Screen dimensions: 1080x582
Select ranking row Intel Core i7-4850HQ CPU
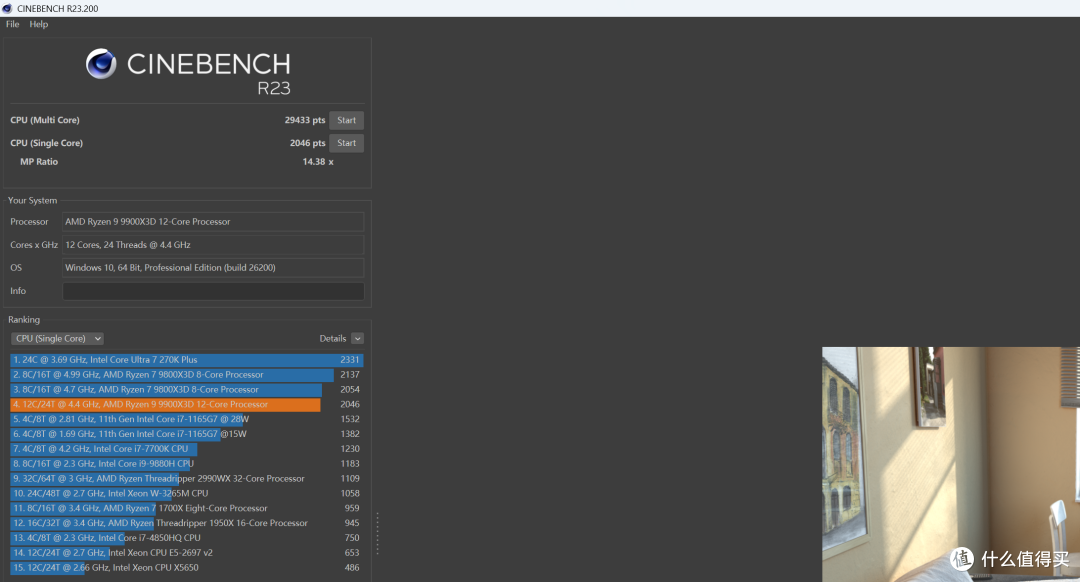point(187,538)
